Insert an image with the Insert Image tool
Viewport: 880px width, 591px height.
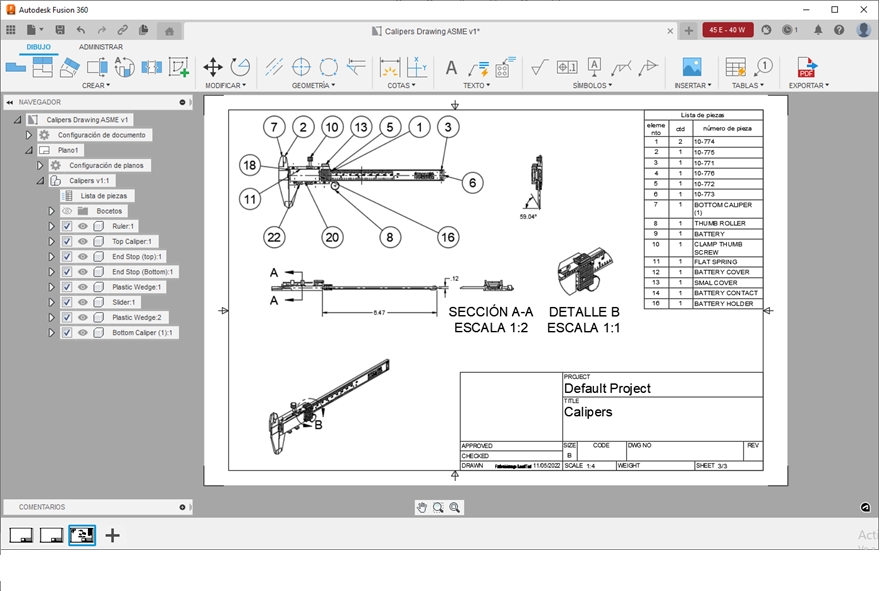692,67
